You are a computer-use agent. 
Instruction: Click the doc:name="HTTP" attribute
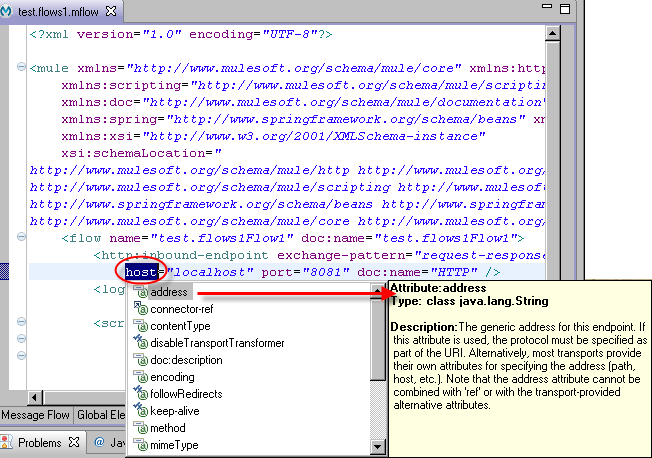(x=417, y=272)
